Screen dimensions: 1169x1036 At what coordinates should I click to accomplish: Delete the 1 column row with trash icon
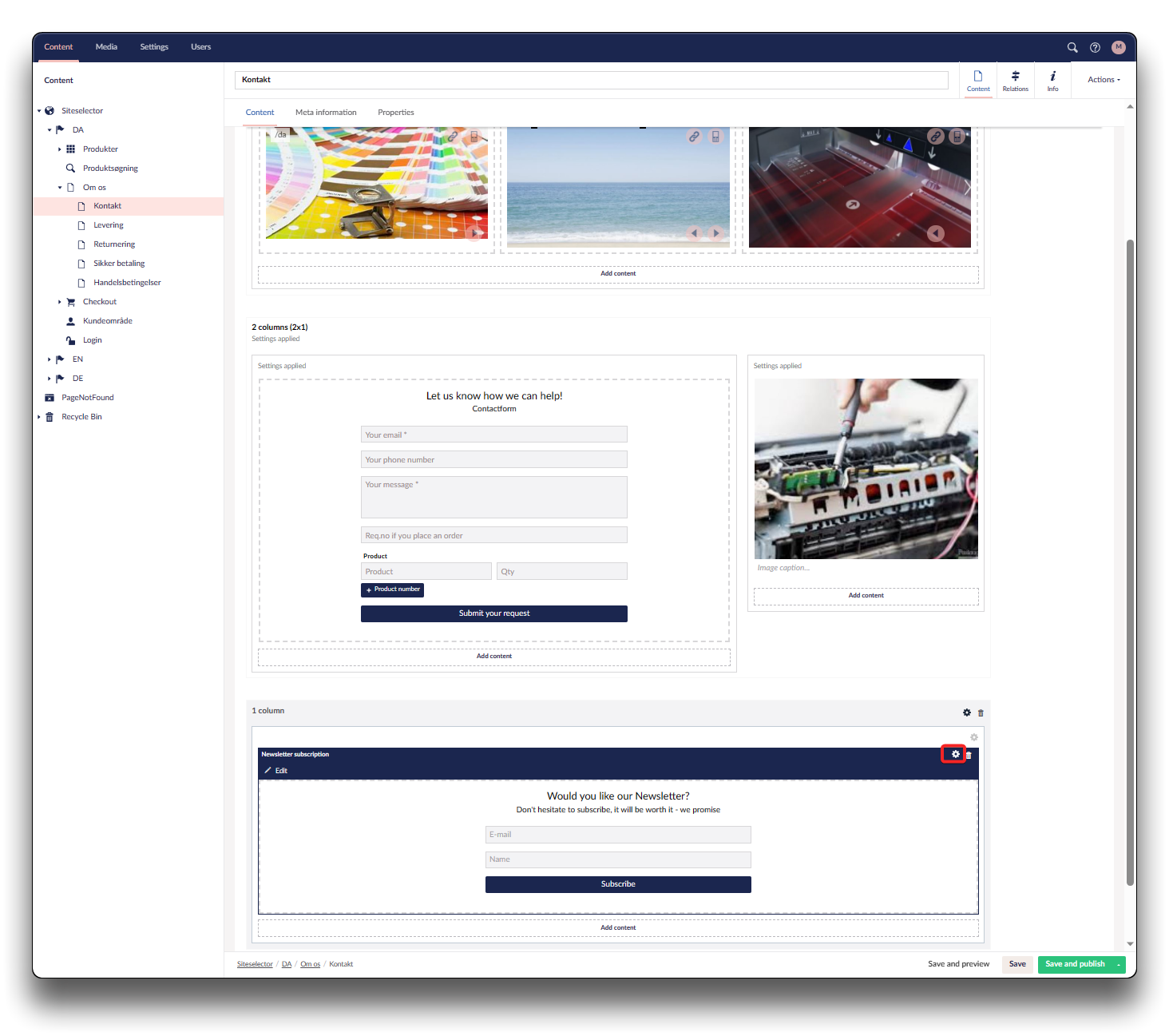pos(981,712)
